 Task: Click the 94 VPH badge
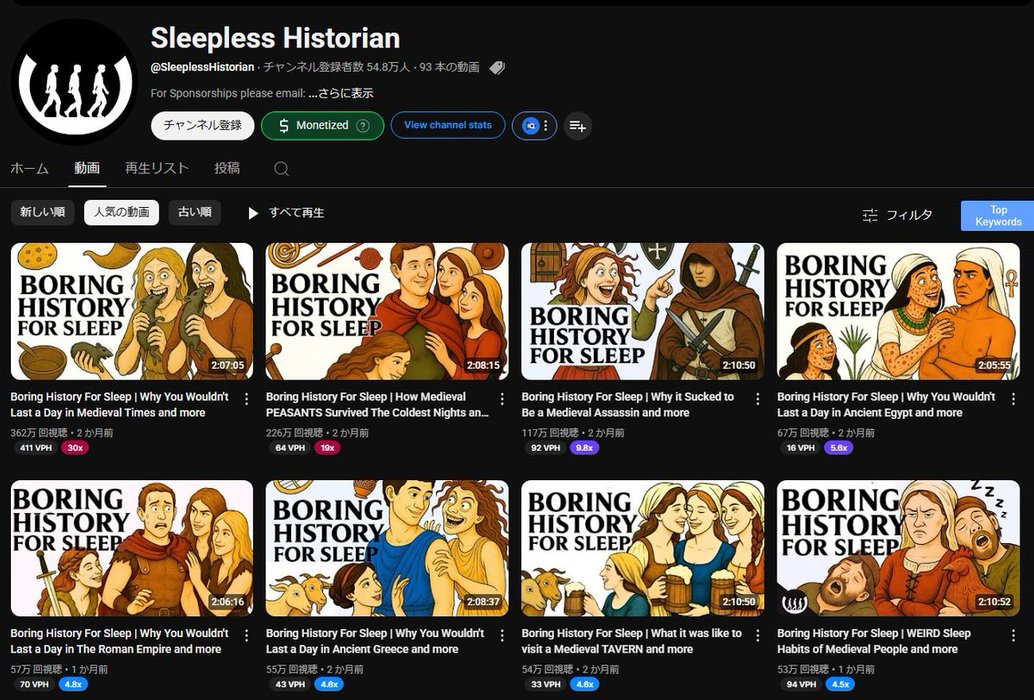pos(801,684)
